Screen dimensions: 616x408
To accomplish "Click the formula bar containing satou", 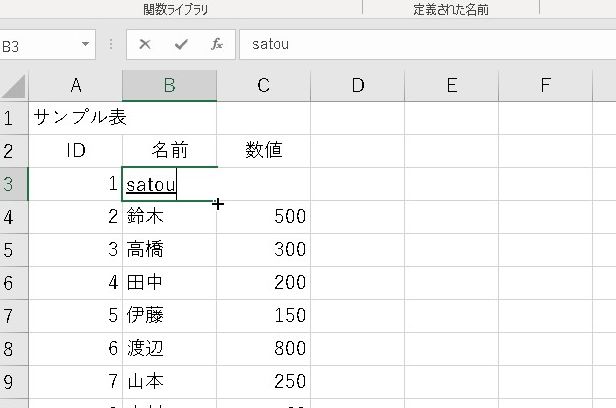I will tap(420, 45).
